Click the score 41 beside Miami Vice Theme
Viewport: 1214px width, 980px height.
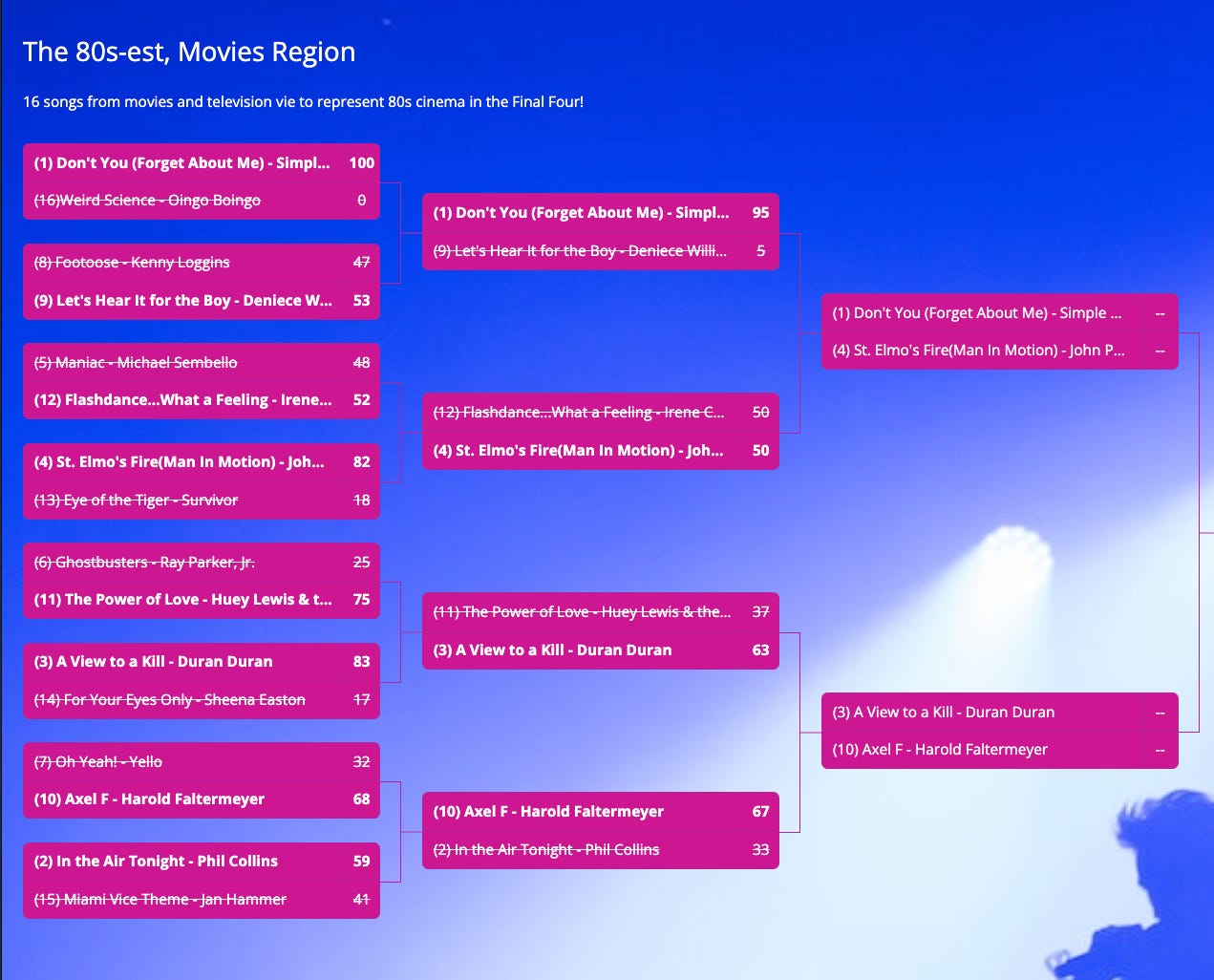pos(362,899)
